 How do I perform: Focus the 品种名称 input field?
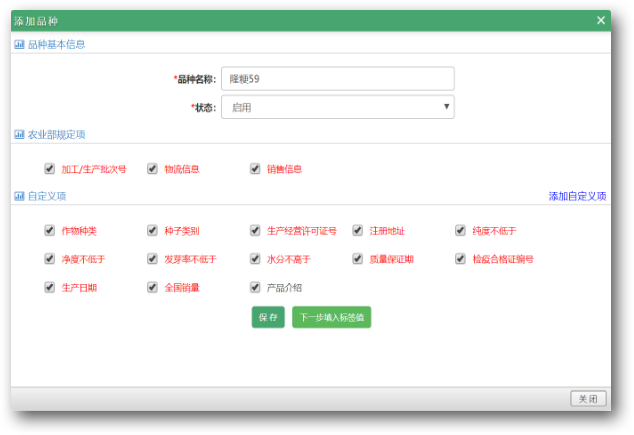click(338, 78)
